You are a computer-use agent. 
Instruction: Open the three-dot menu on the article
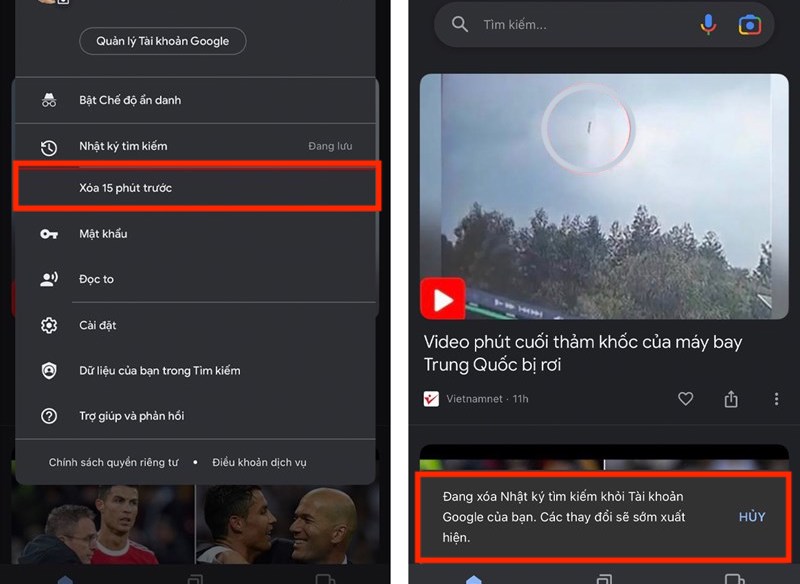coord(777,398)
